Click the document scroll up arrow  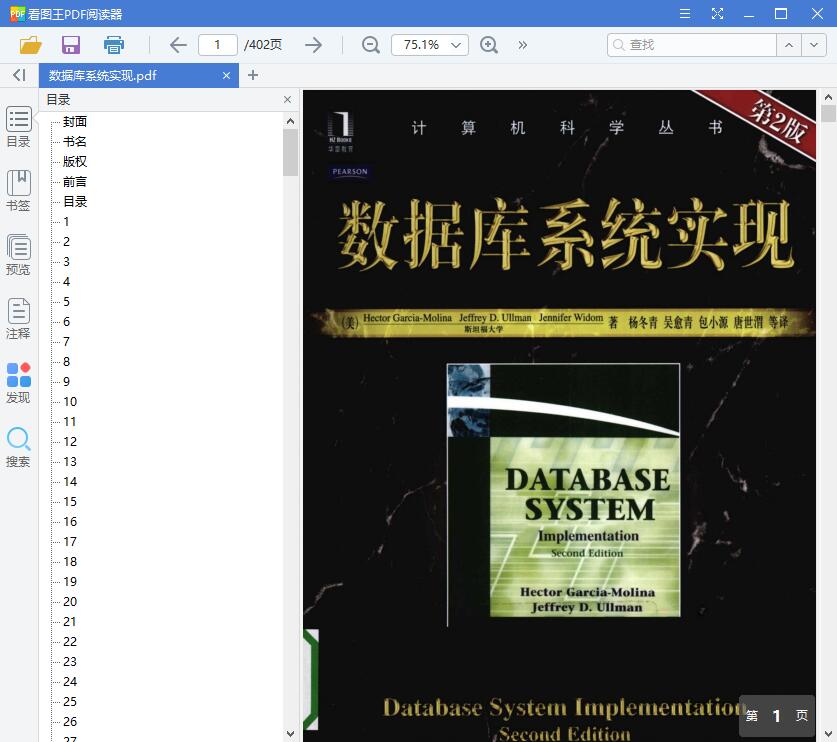click(828, 97)
